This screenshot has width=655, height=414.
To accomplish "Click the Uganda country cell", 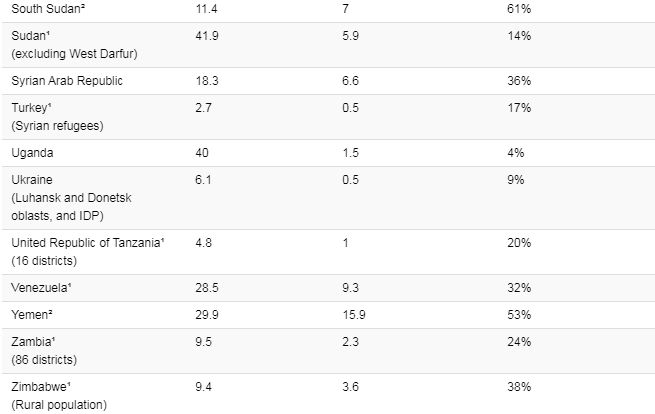I will (x=32, y=153).
